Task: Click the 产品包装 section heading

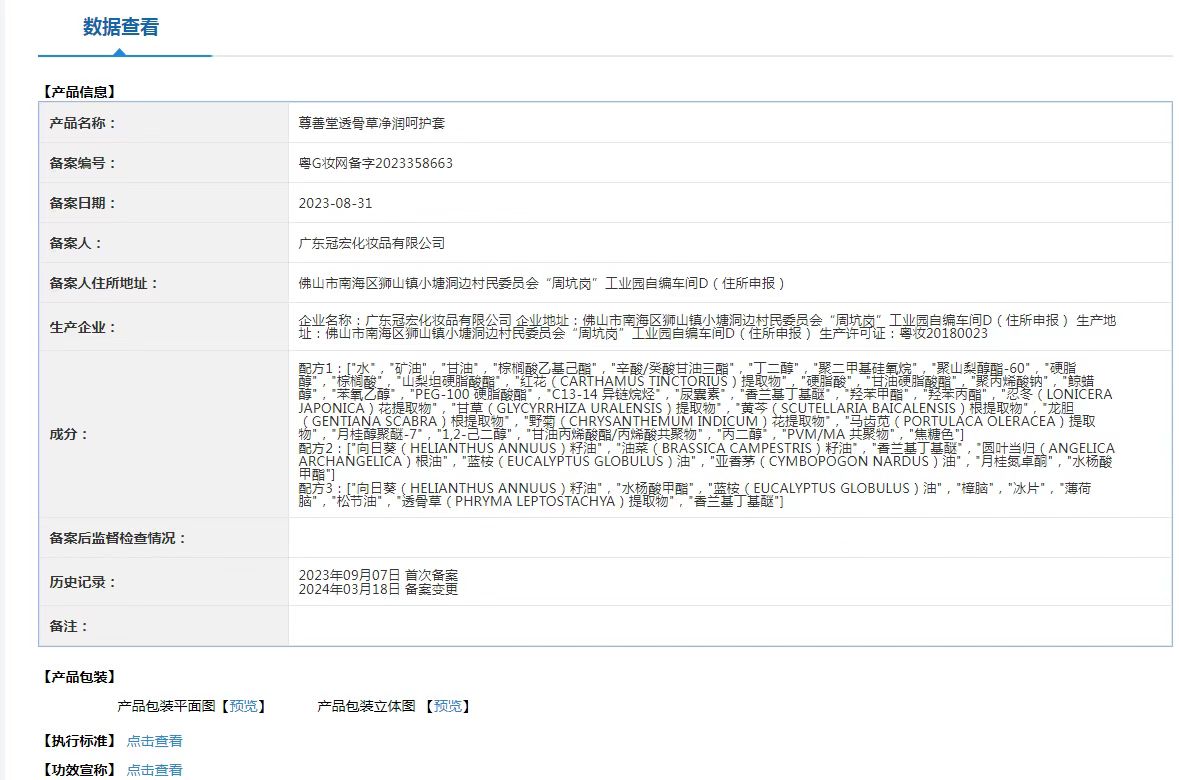Action: (79, 677)
